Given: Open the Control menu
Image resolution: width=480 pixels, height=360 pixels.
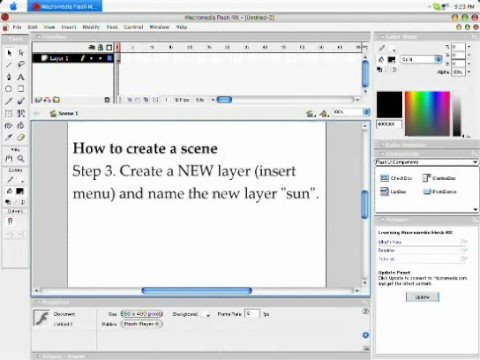Looking at the screenshot, I should 133,27.
